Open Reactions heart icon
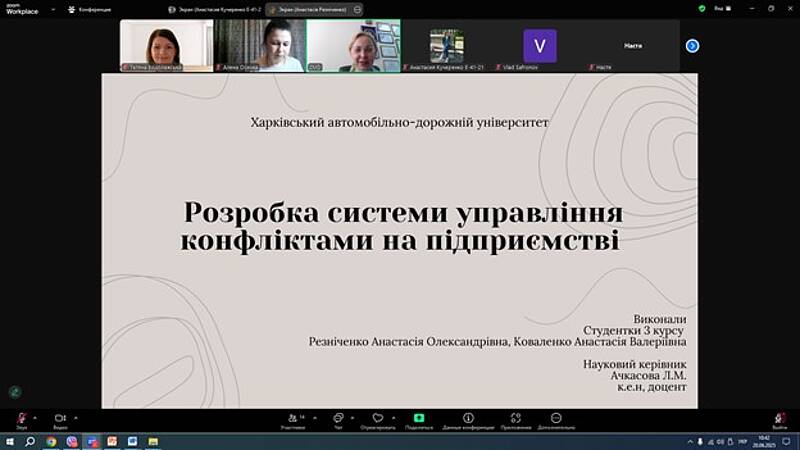800x450 pixels. pos(378,420)
